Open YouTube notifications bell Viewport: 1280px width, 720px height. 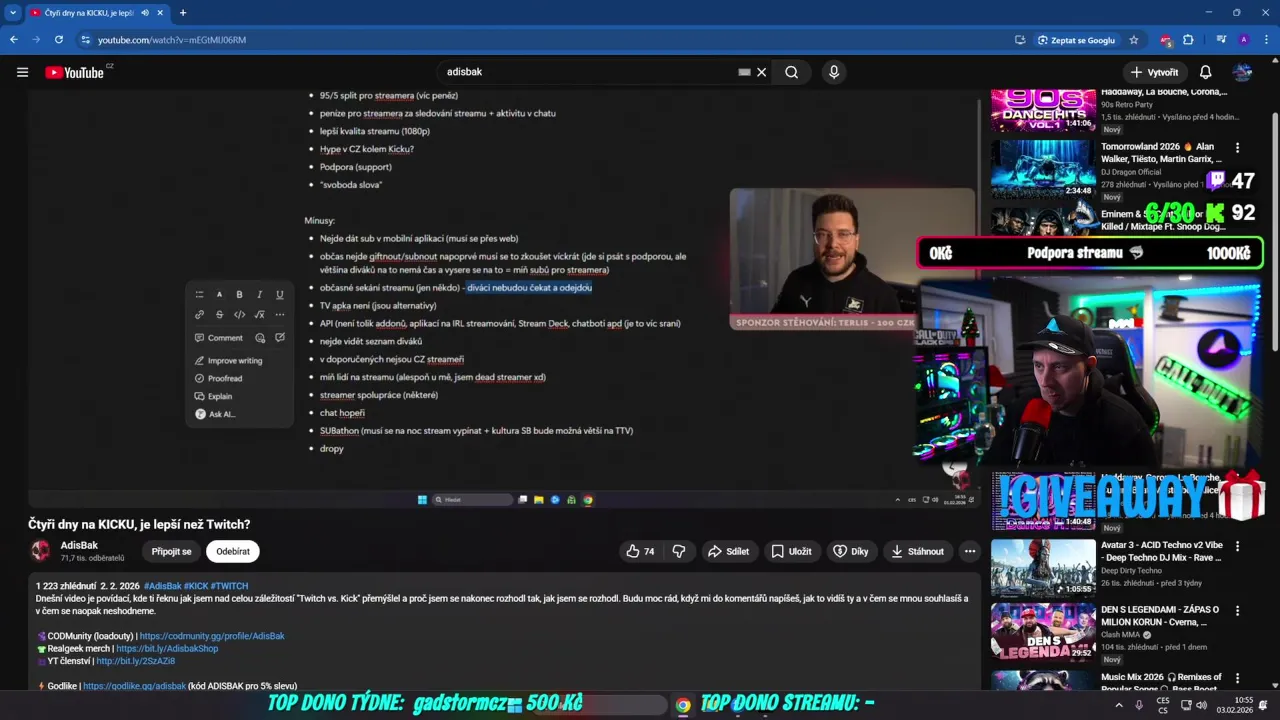[x=1205, y=72]
